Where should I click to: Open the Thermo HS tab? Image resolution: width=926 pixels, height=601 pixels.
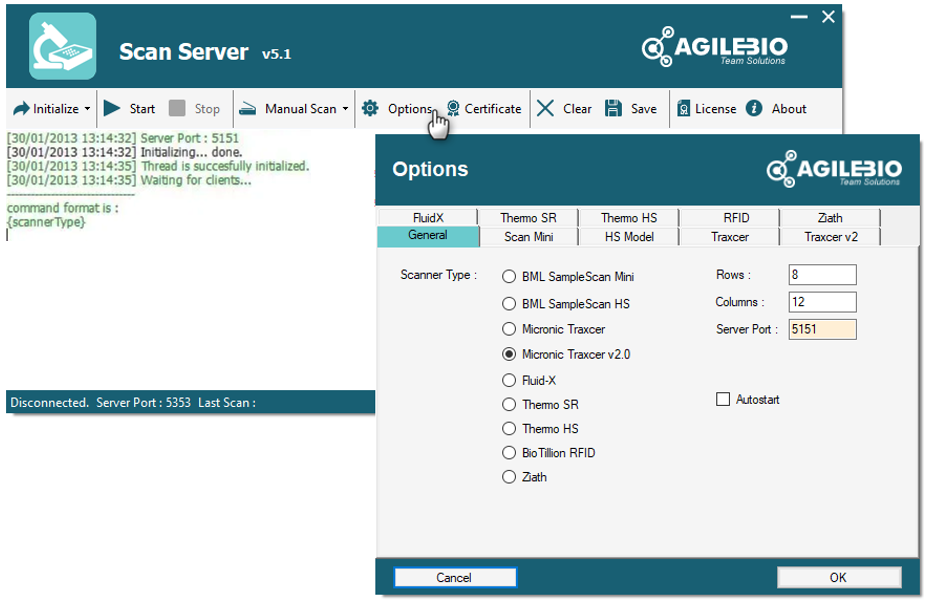click(629, 218)
